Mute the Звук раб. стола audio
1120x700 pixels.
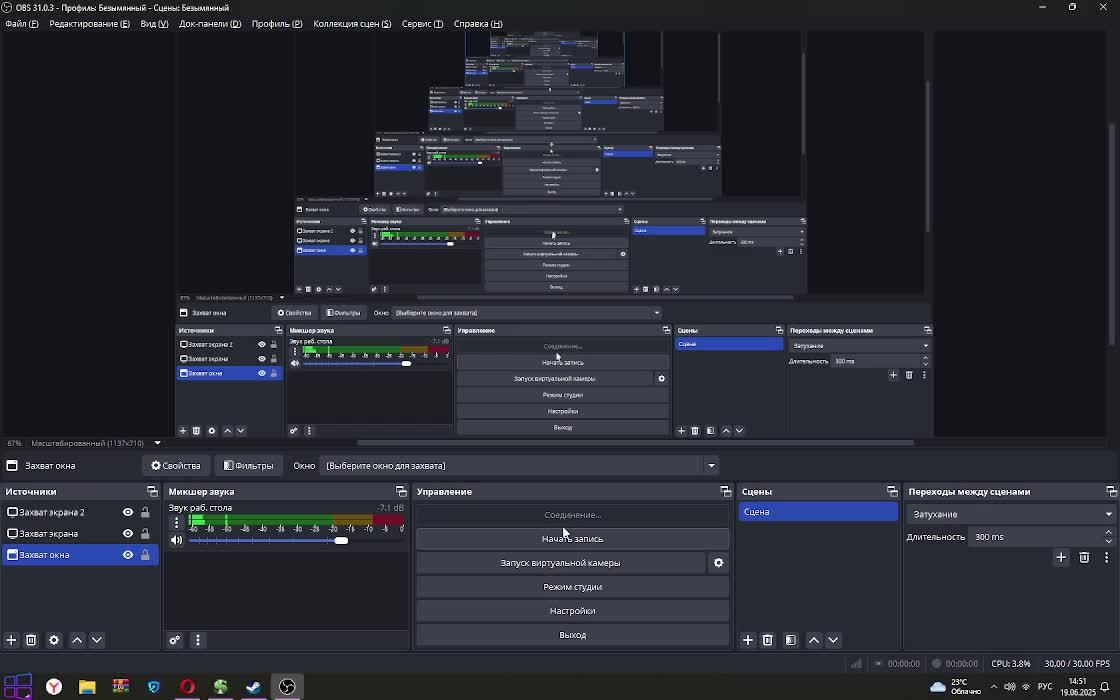pyautogui.click(x=176, y=540)
